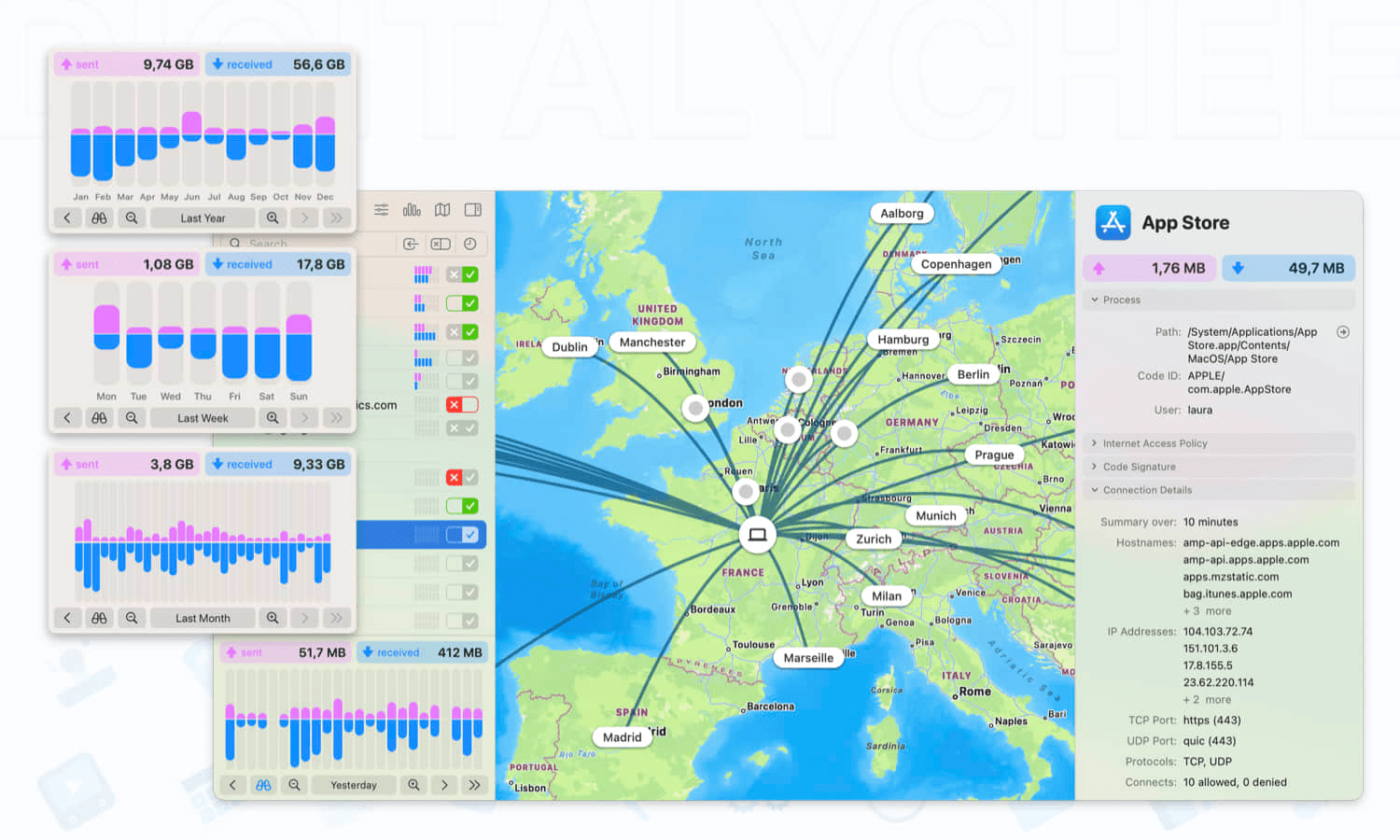Show the traffic bar chart view
This screenshot has width=1400, height=840.
pyautogui.click(x=412, y=210)
